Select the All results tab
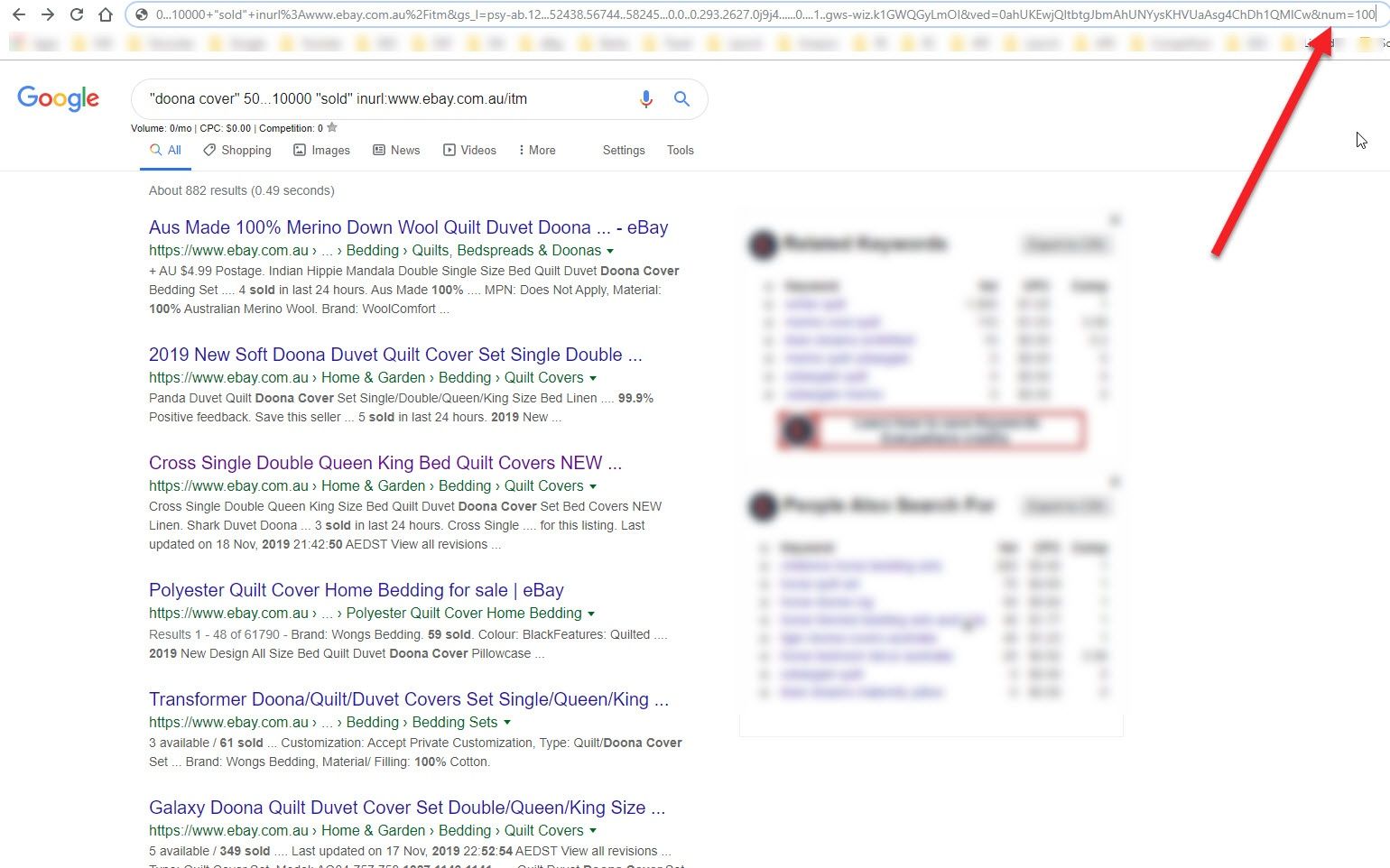 (166, 151)
